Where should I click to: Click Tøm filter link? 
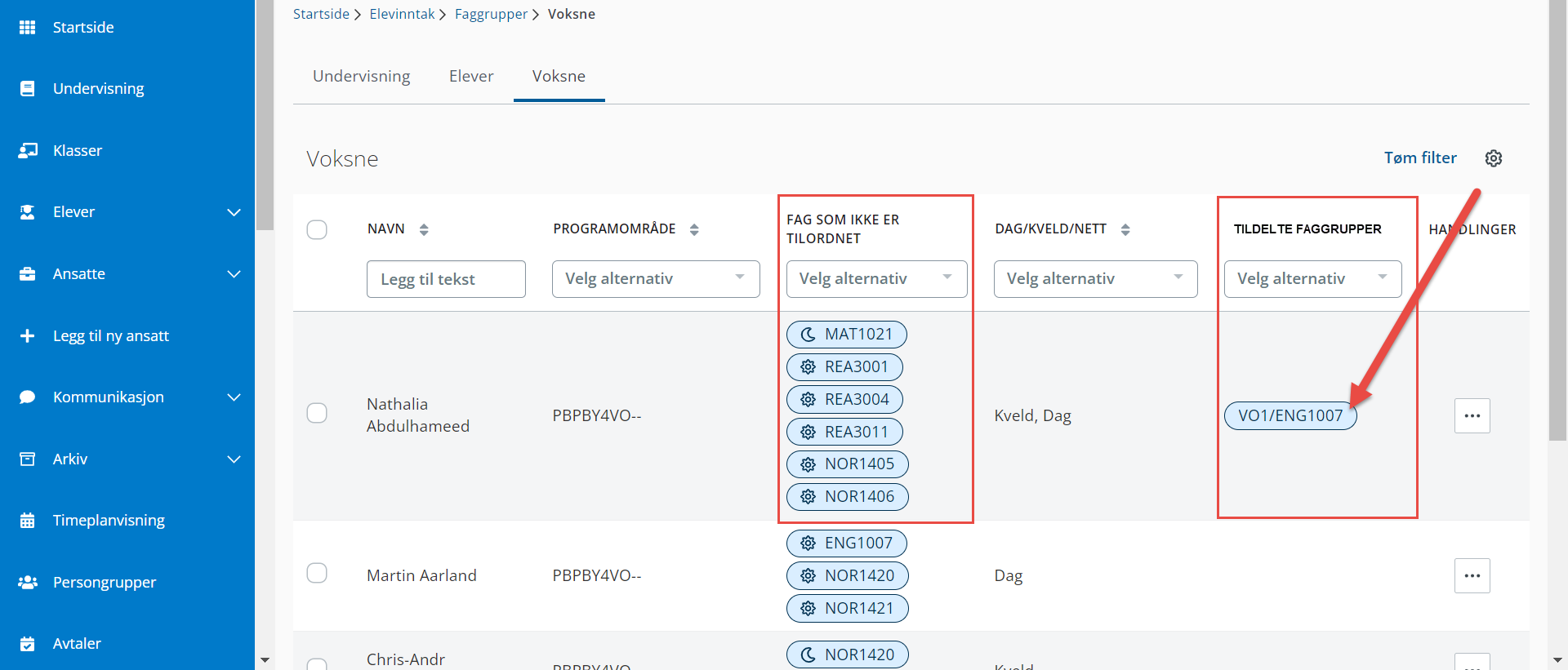[x=1420, y=158]
